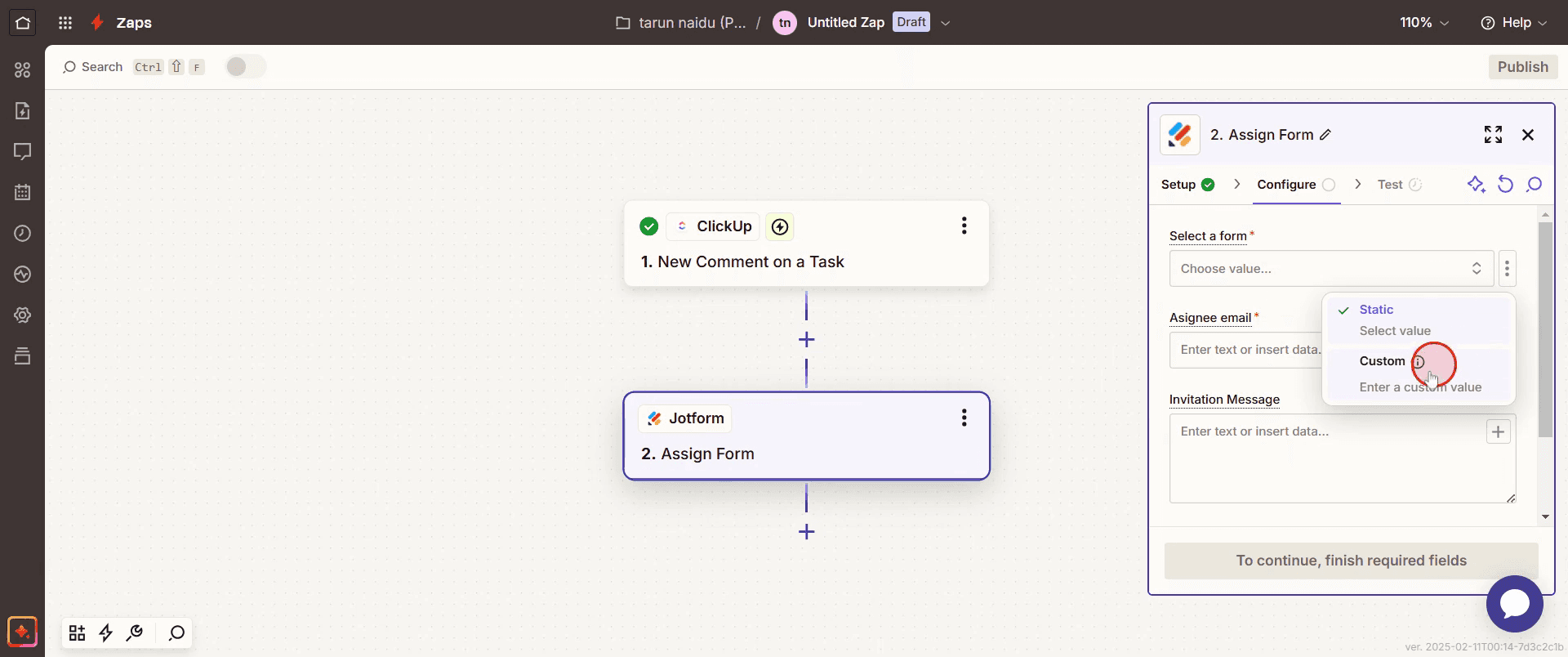Select the Custom value option

pyautogui.click(x=1419, y=373)
